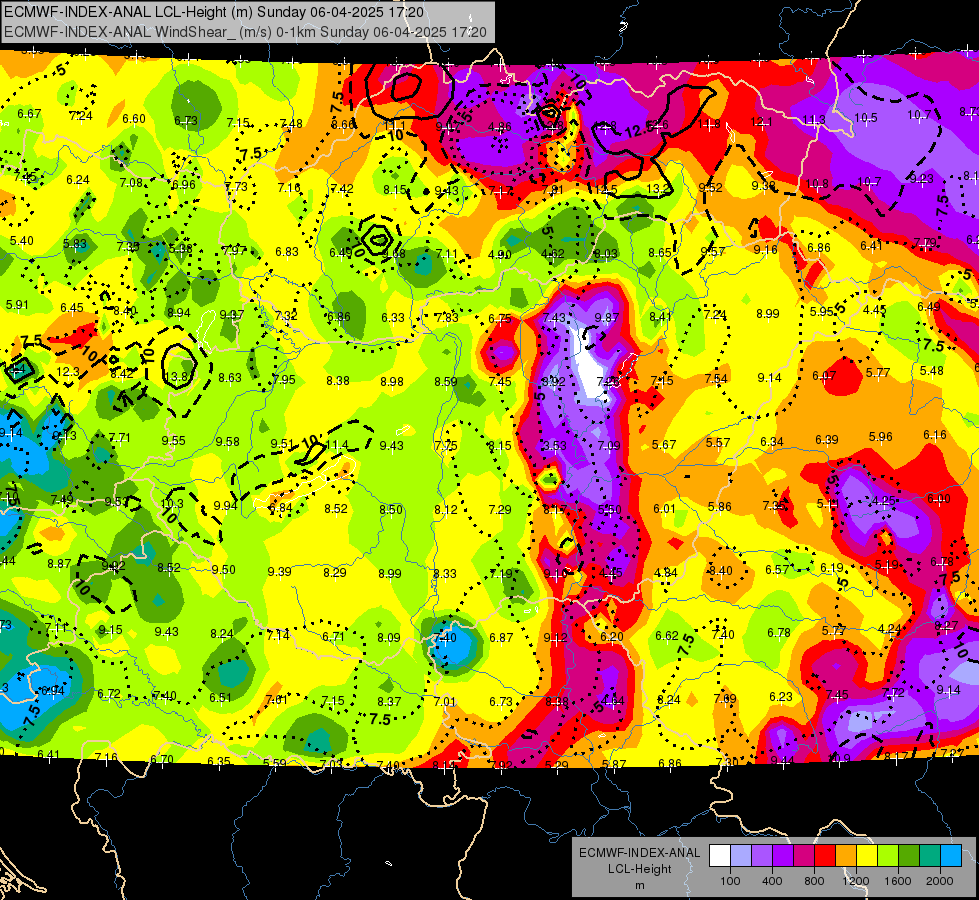The width and height of the screenshot is (979, 900).
Task: Click the wind shear value 13.2
Action: point(659,189)
